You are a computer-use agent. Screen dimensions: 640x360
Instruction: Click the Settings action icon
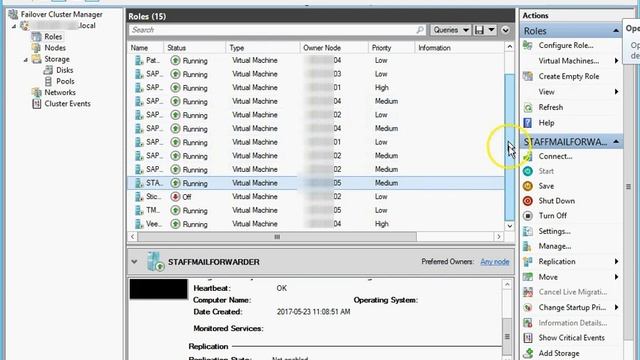(x=528, y=231)
